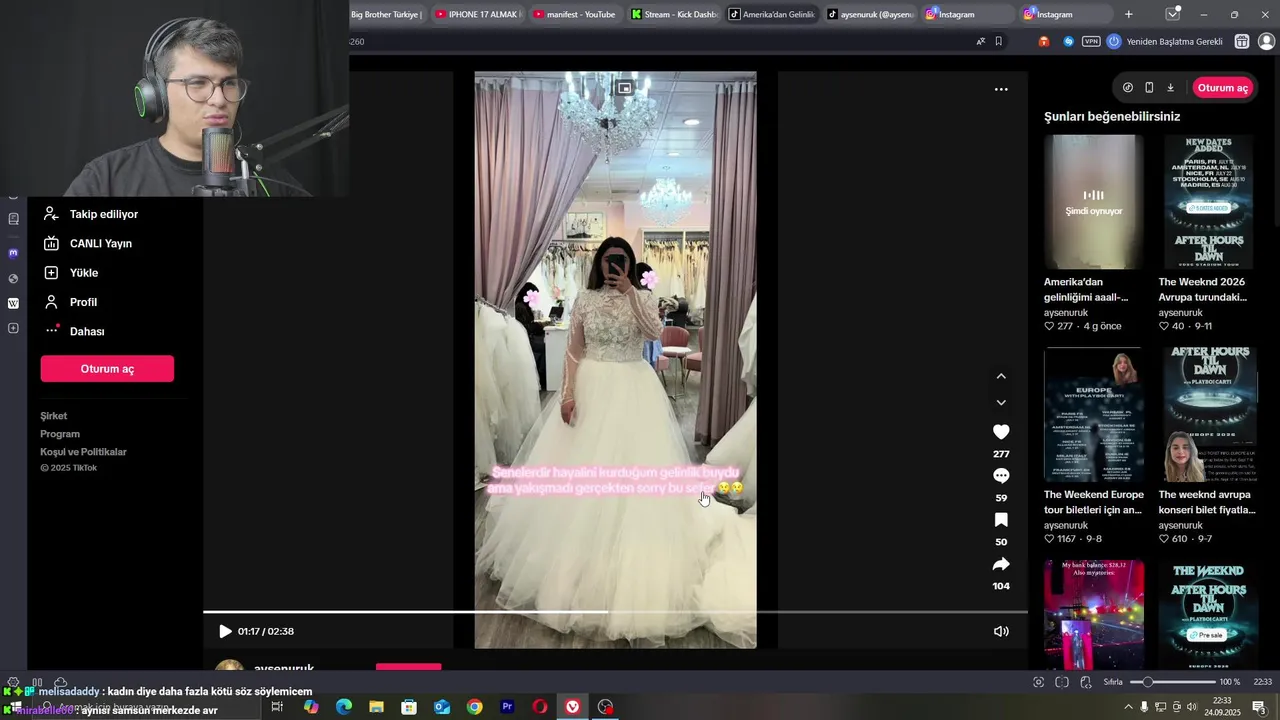Switch to the Stream - Kick Dashboard tab
This screenshot has width=1280, height=720.
(x=672, y=14)
